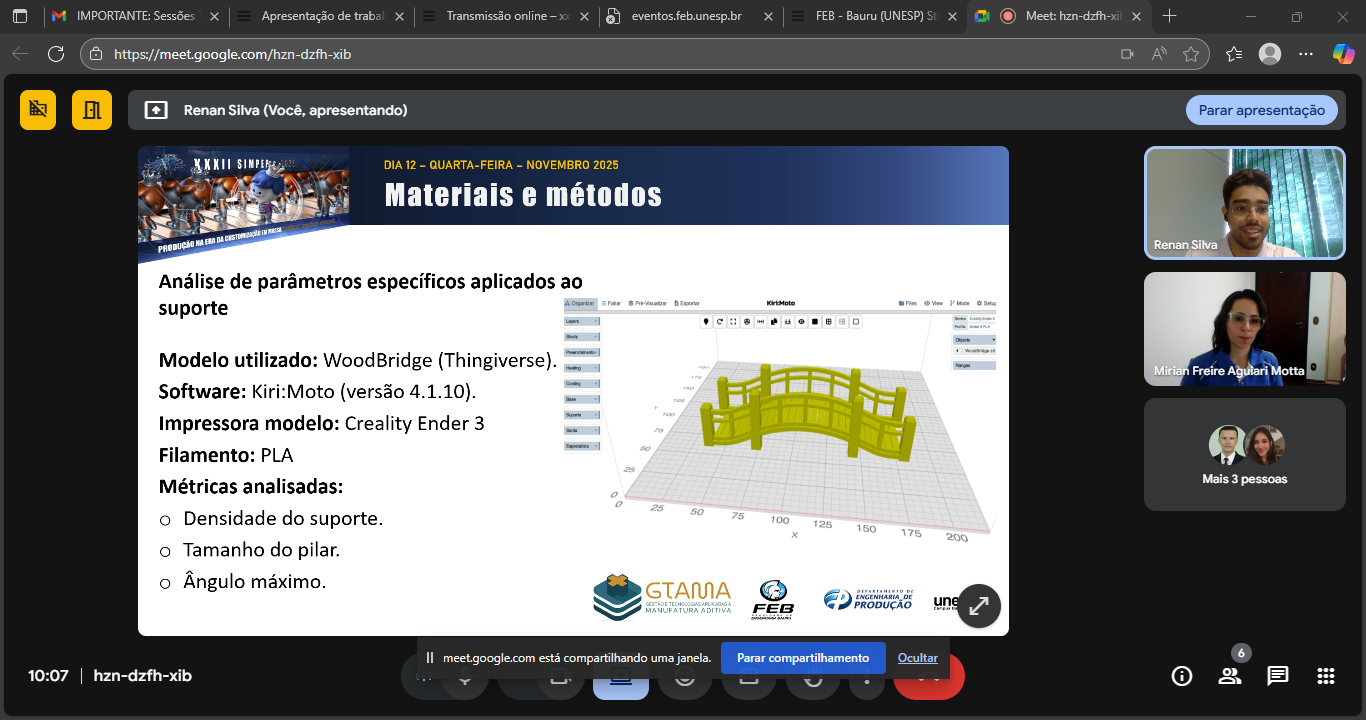Open the meeting details info icon

(x=1182, y=676)
